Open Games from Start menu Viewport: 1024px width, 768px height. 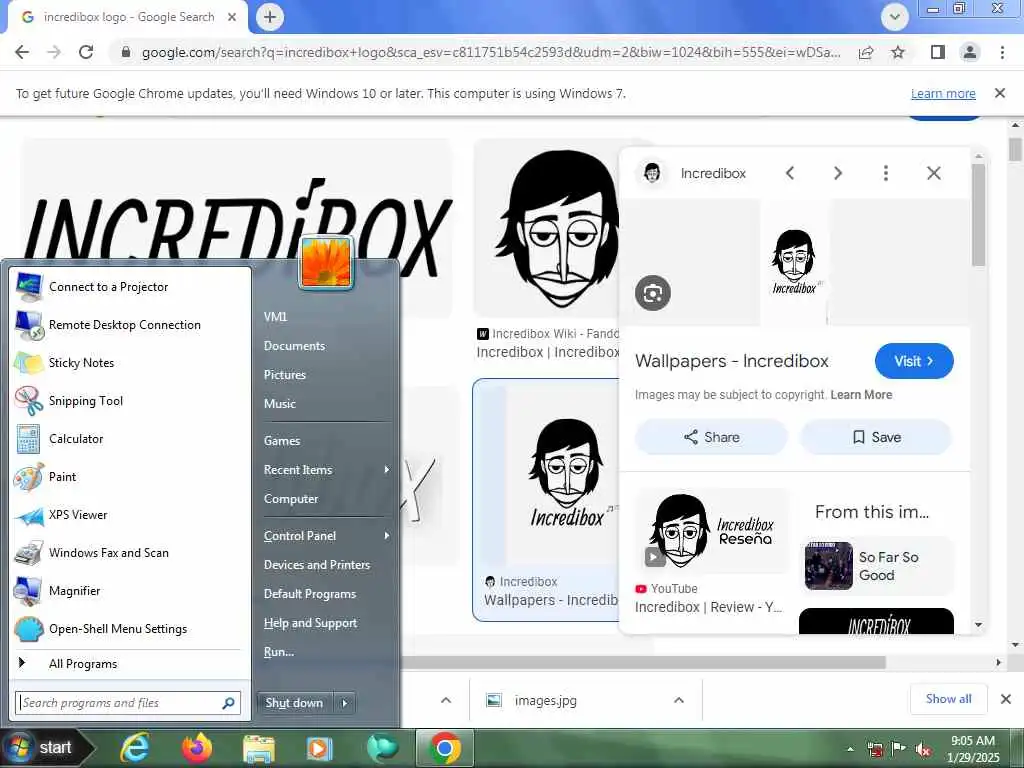pyautogui.click(x=281, y=441)
